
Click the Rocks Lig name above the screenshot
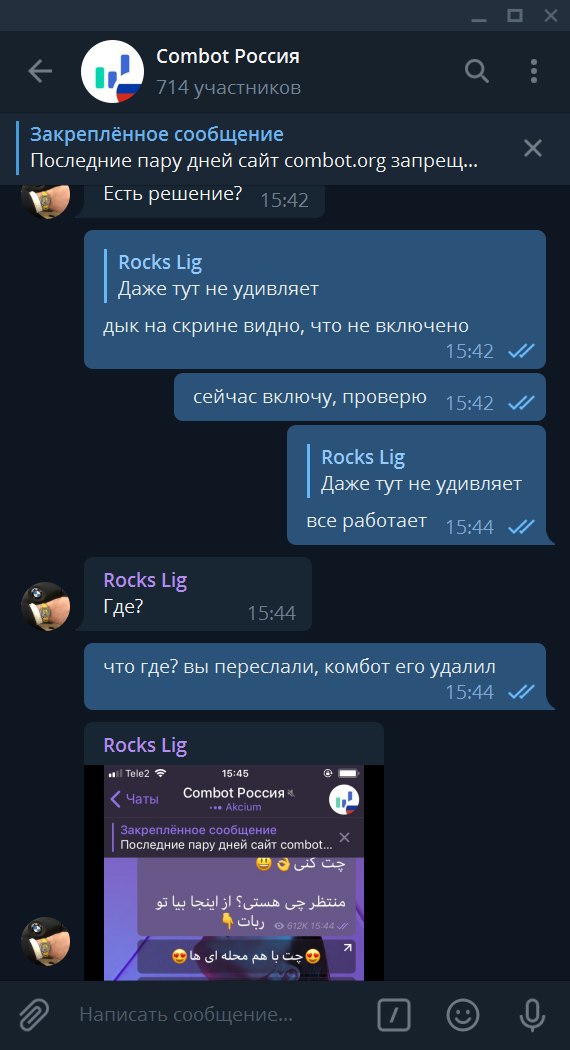(x=145, y=745)
